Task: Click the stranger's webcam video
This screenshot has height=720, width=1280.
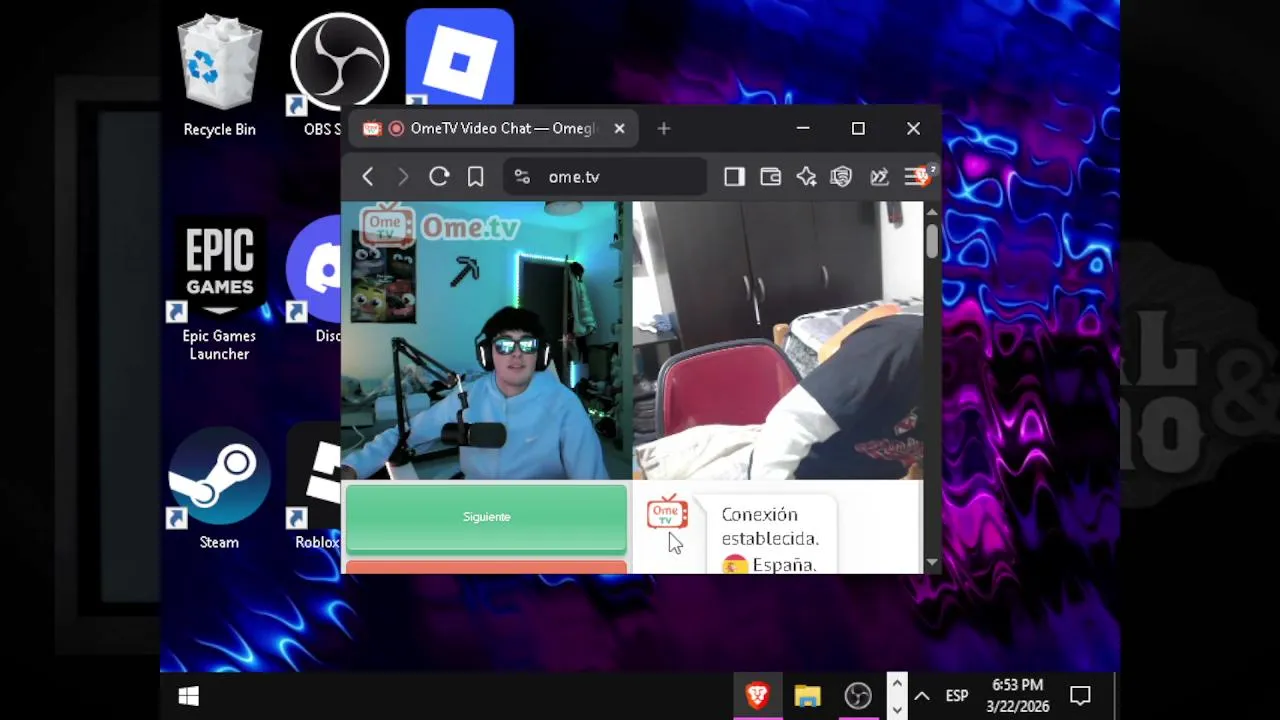Action: (777, 341)
